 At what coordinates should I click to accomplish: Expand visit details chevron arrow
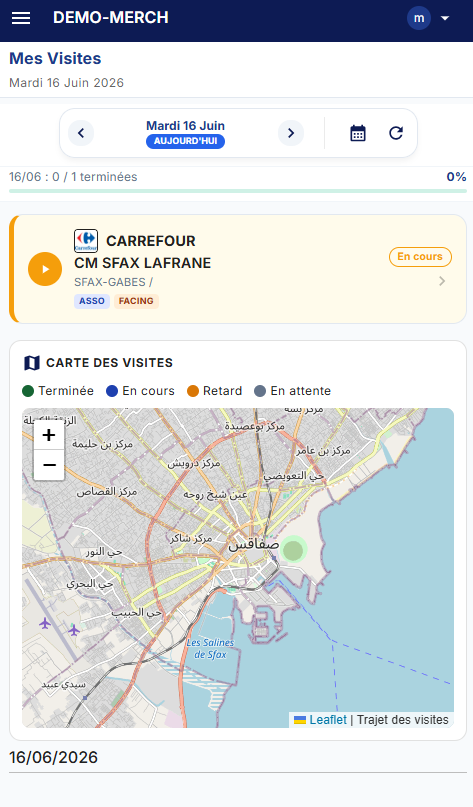tap(442, 281)
